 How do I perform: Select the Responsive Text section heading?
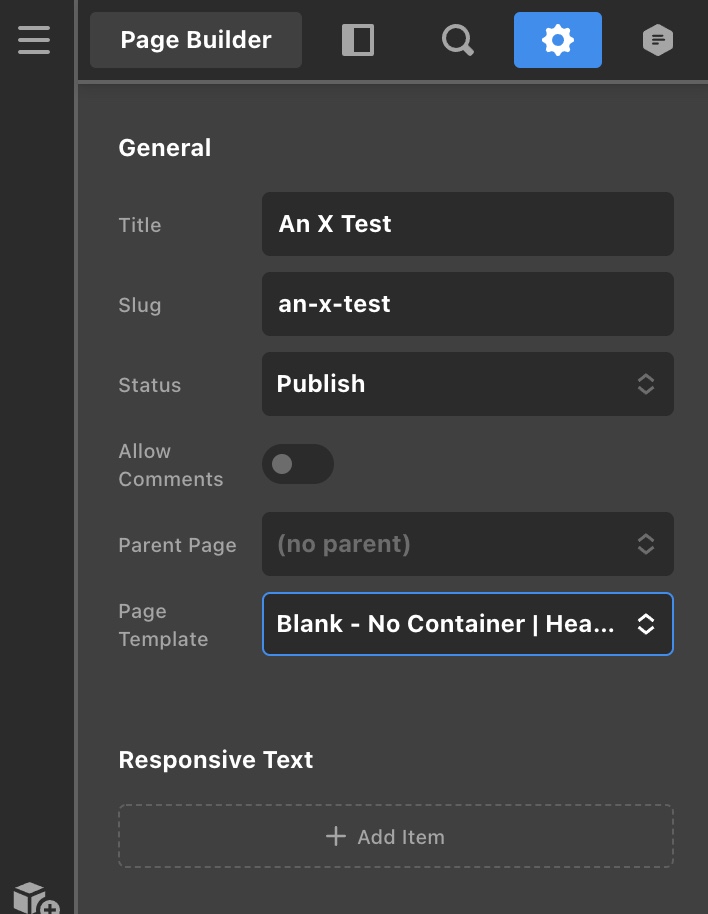[x=216, y=760]
